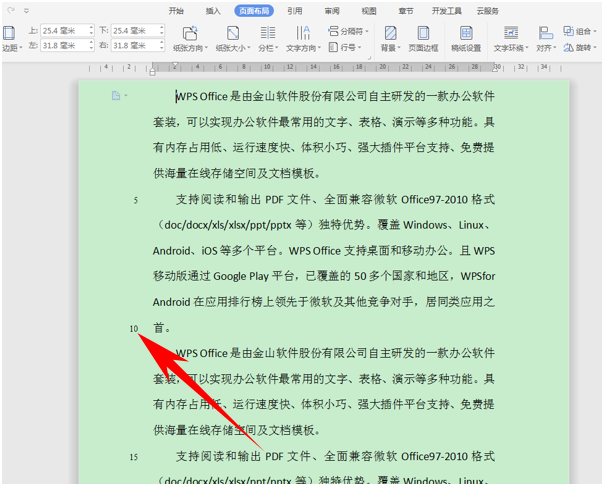Click text "Google Play" in the document

[241, 276]
